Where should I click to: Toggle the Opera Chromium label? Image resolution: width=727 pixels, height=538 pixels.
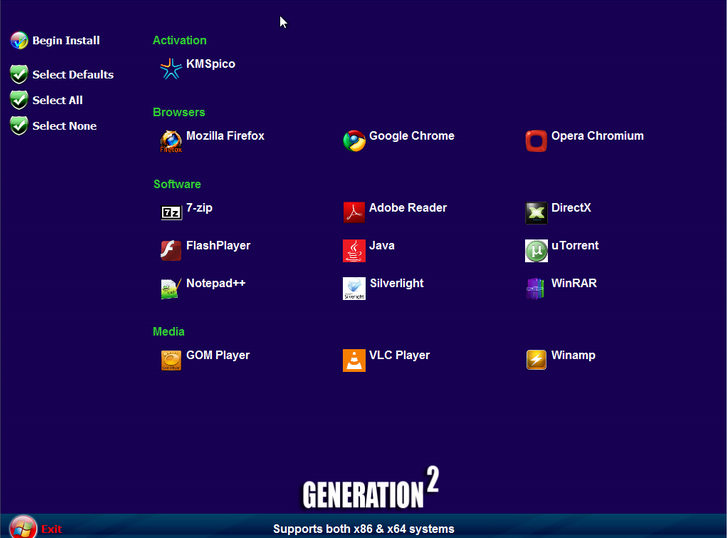coord(597,136)
